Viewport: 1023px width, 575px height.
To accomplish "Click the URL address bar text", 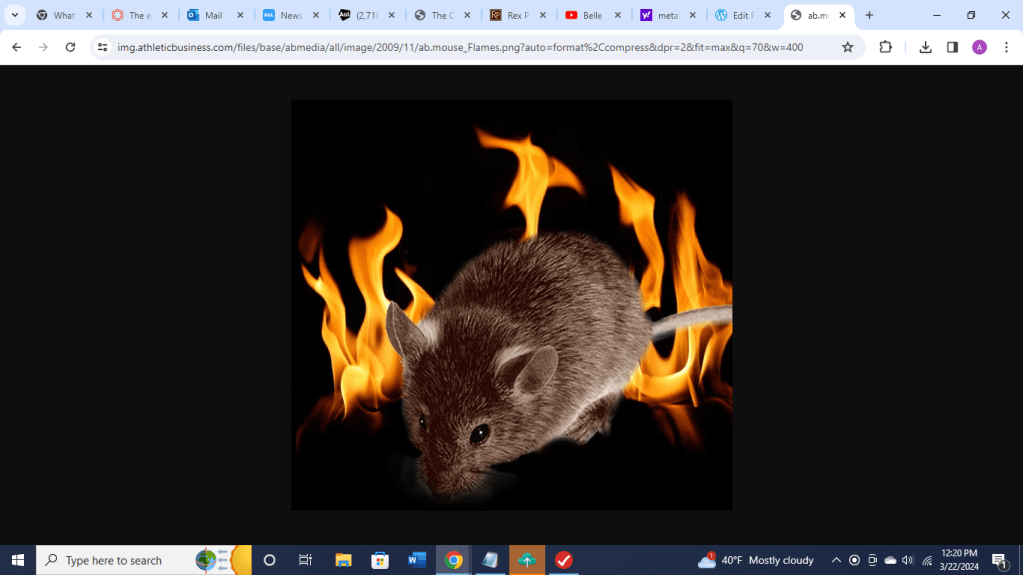I will (460, 47).
